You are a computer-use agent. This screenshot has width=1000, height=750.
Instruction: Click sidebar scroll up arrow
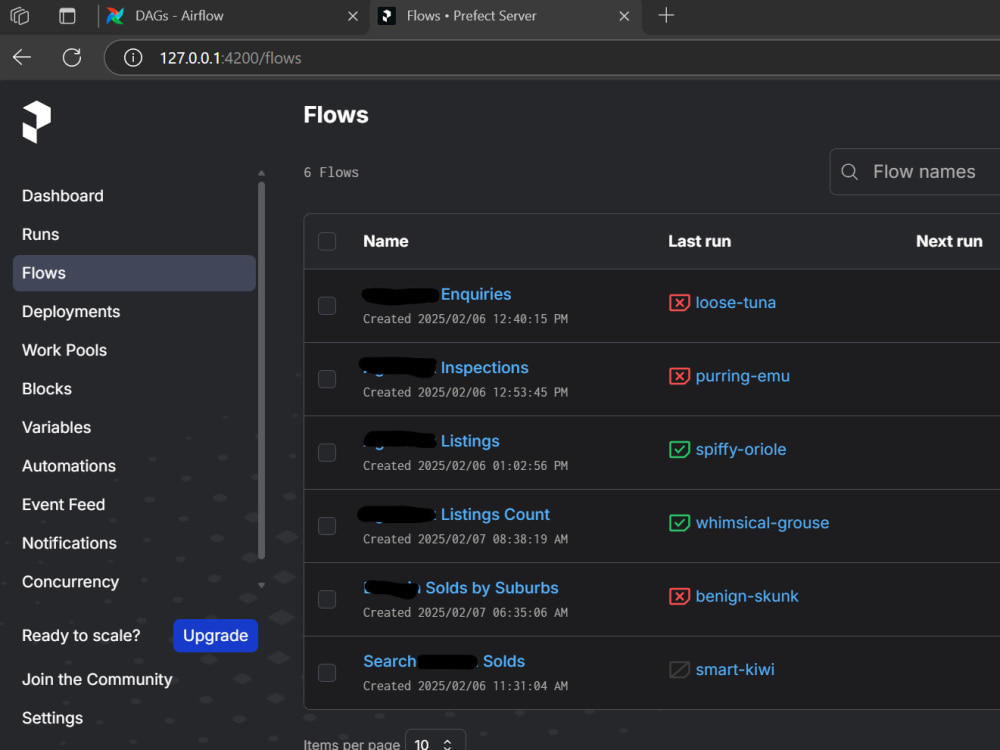coord(261,173)
